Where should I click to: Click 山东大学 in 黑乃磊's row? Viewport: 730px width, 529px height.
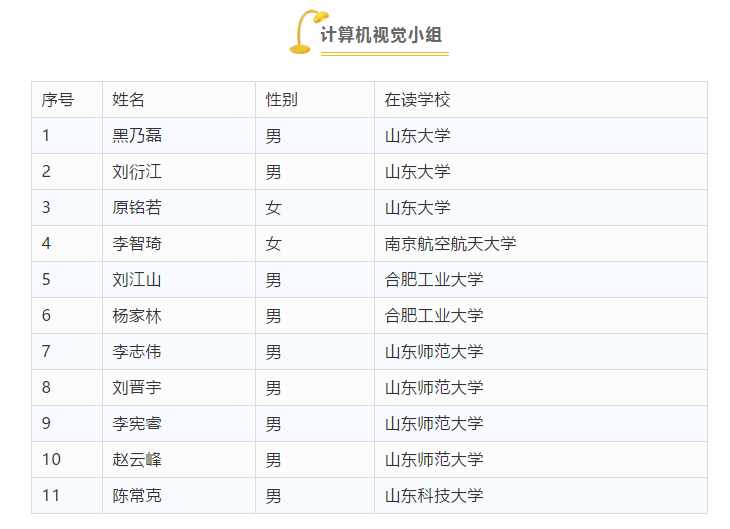(418, 136)
